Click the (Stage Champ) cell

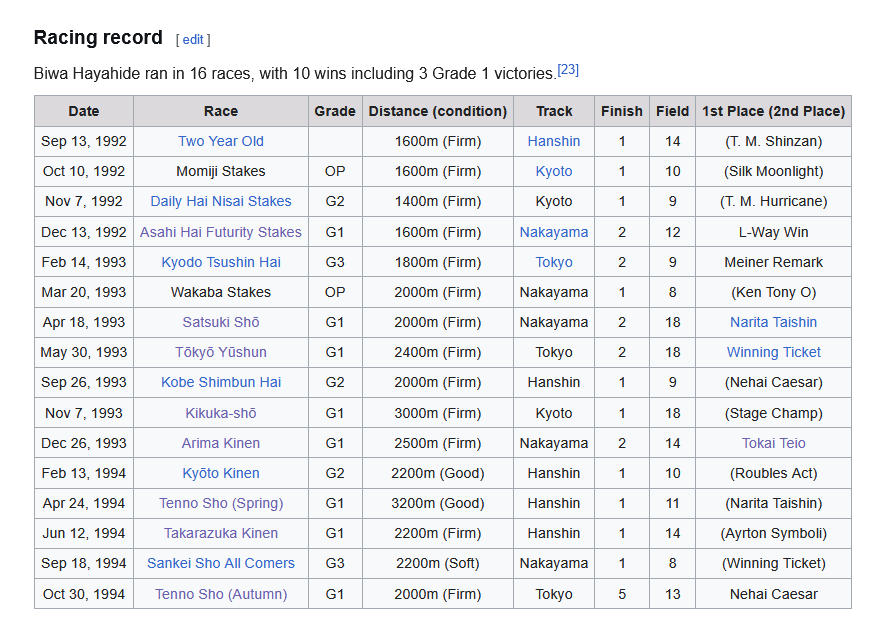(774, 413)
